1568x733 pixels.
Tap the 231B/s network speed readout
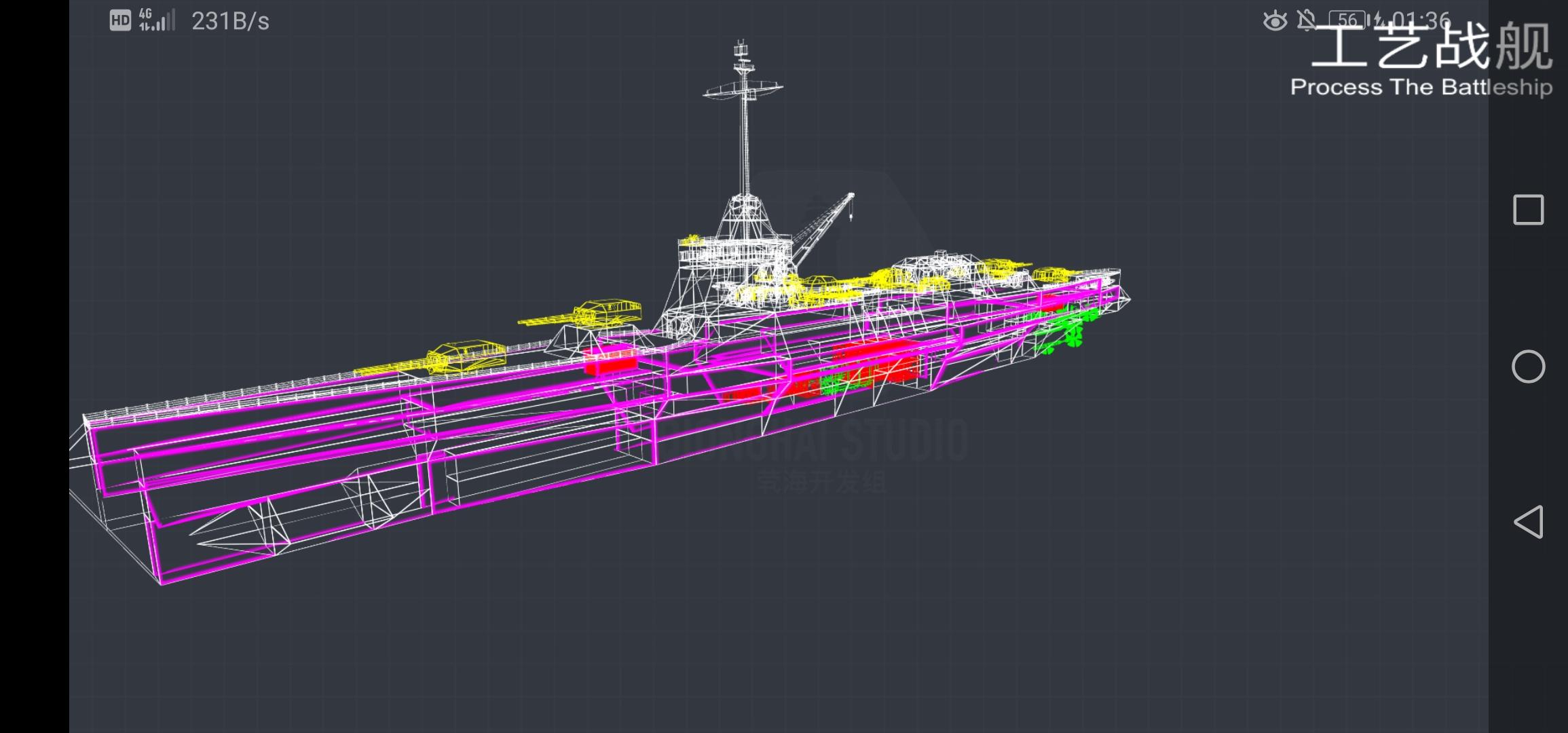tap(230, 22)
